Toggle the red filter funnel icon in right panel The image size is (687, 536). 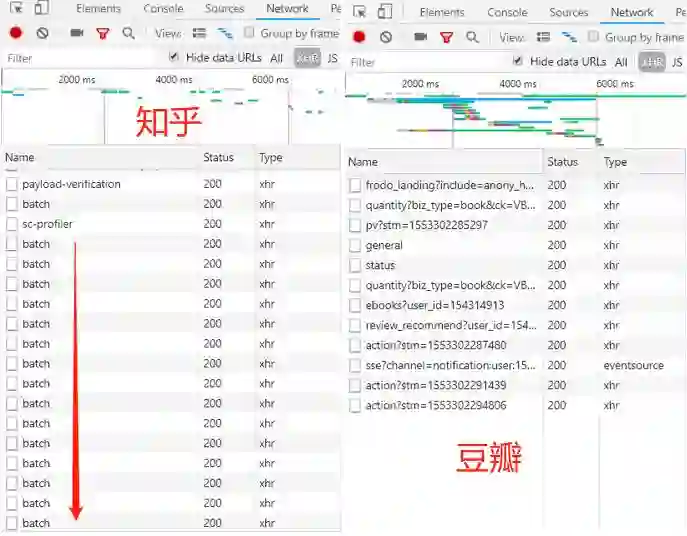[x=446, y=38]
